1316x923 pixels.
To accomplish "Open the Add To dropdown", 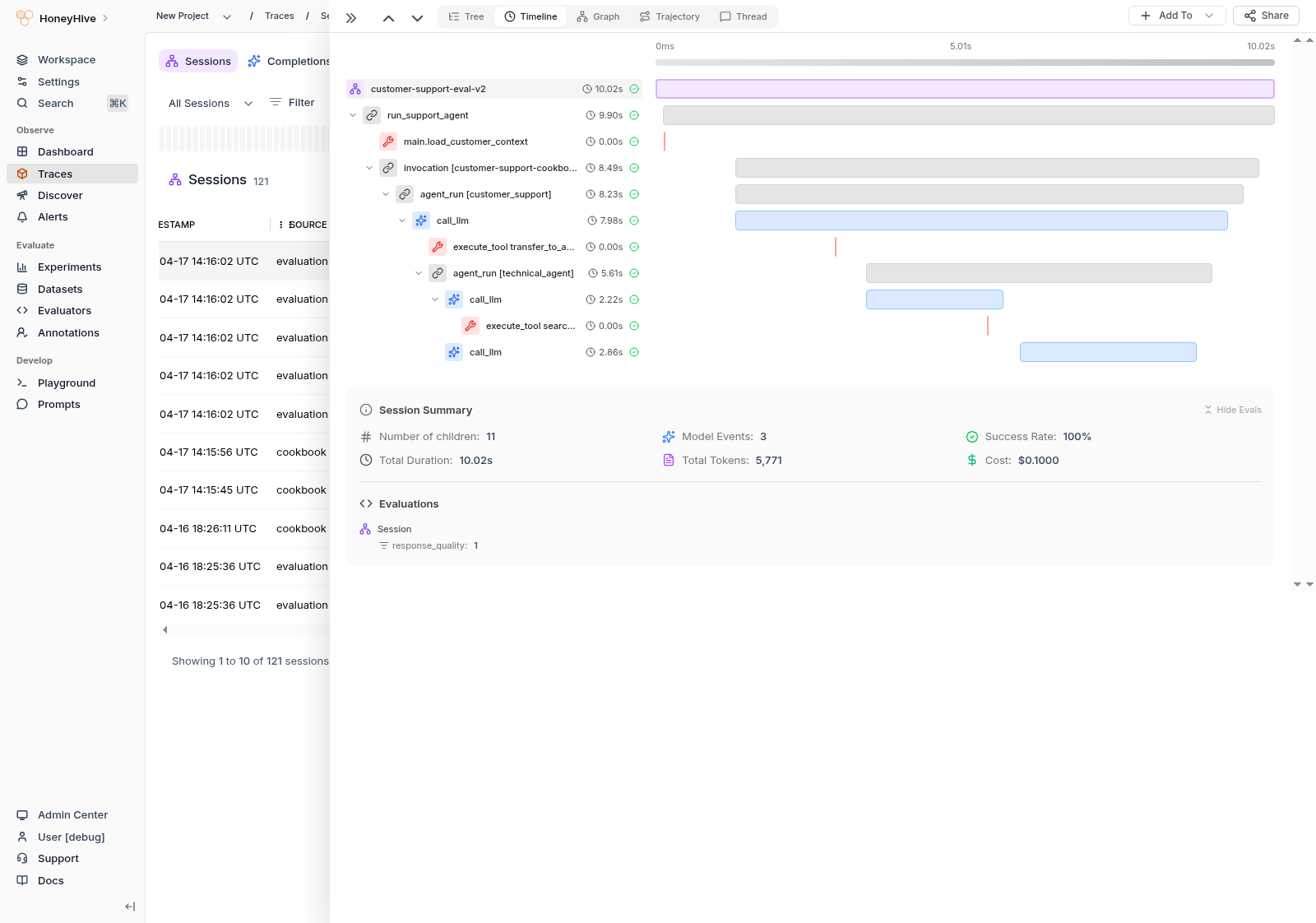I will pyautogui.click(x=1177, y=15).
